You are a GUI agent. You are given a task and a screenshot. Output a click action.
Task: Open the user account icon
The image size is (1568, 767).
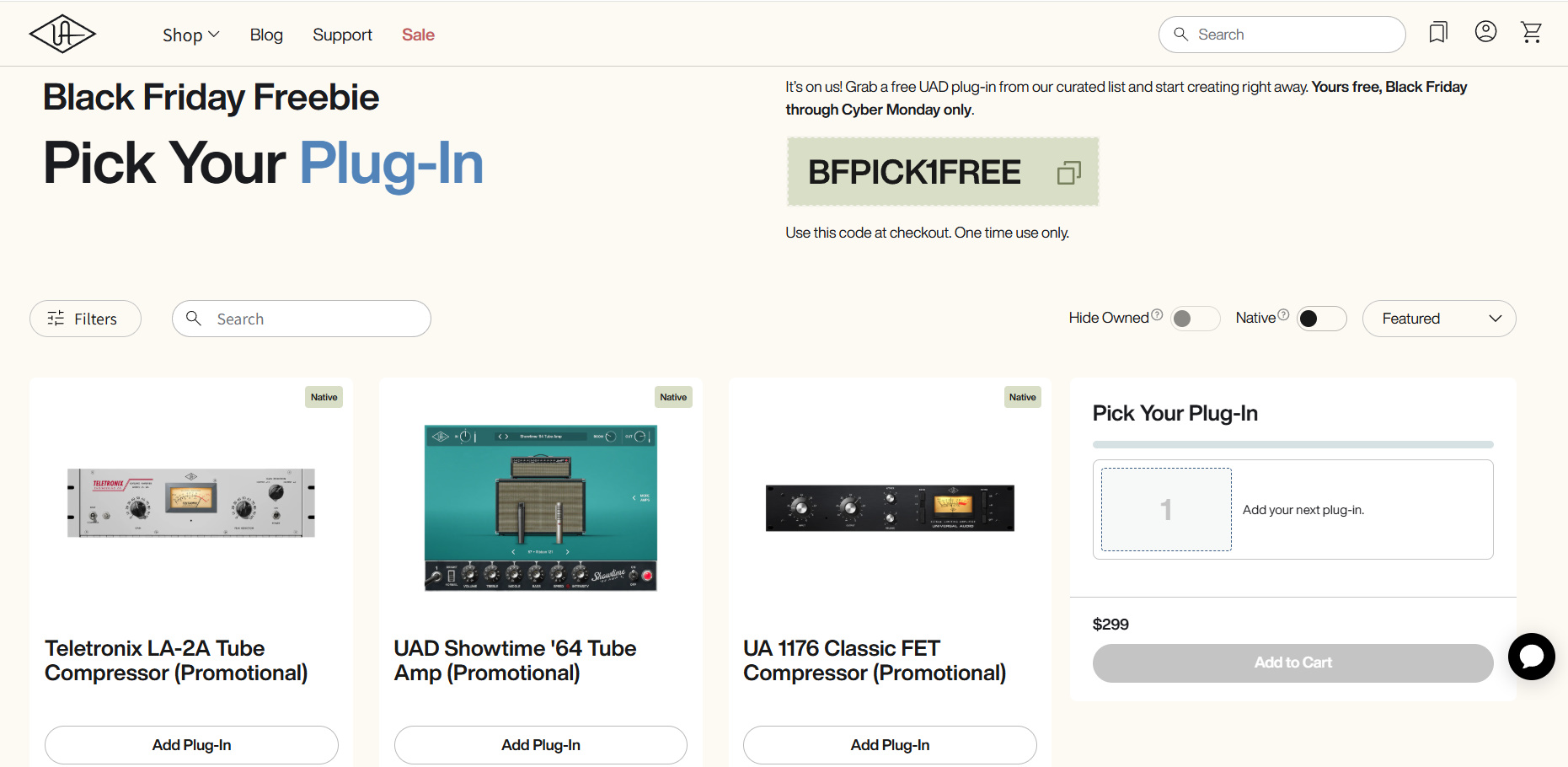[1485, 32]
